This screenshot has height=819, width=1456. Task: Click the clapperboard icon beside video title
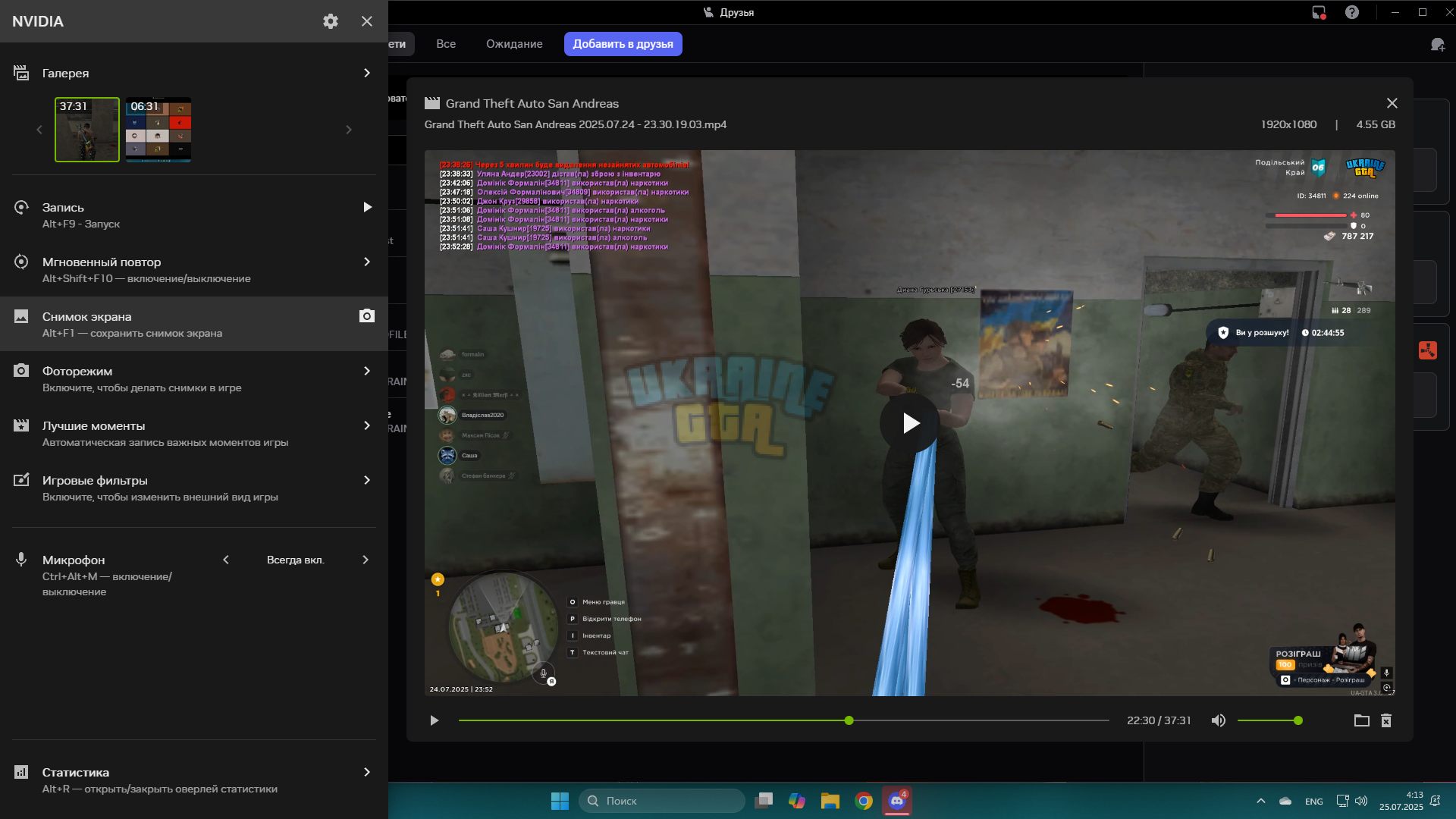point(432,103)
